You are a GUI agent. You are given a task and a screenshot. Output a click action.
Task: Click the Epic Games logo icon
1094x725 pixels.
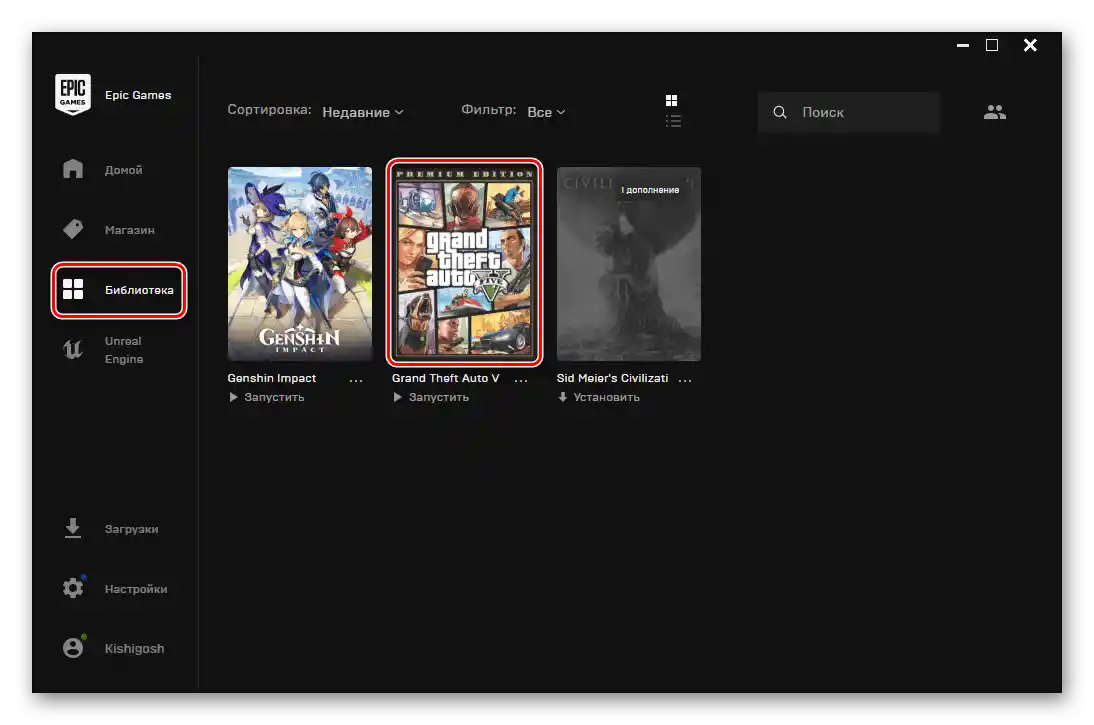click(x=73, y=94)
